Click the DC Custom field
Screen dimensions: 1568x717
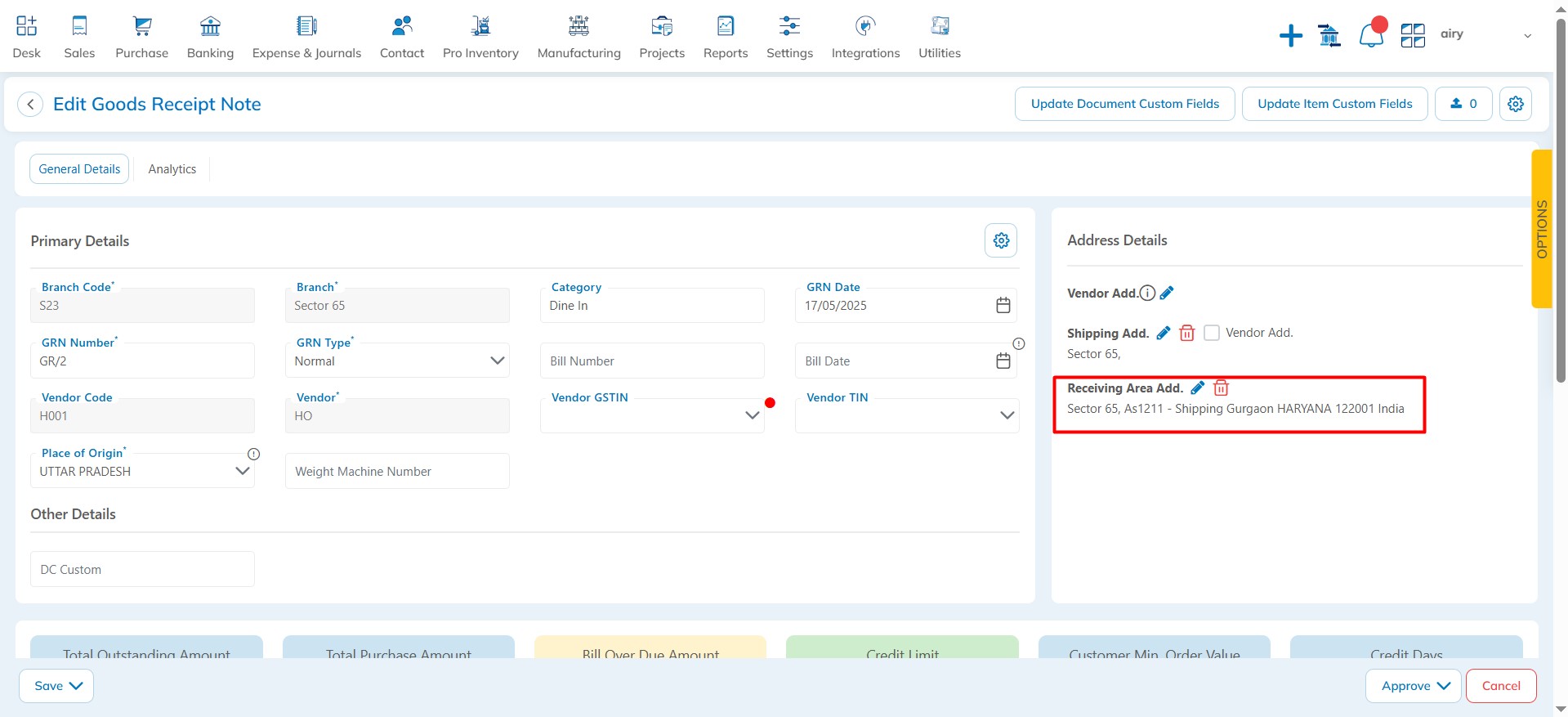pos(142,569)
